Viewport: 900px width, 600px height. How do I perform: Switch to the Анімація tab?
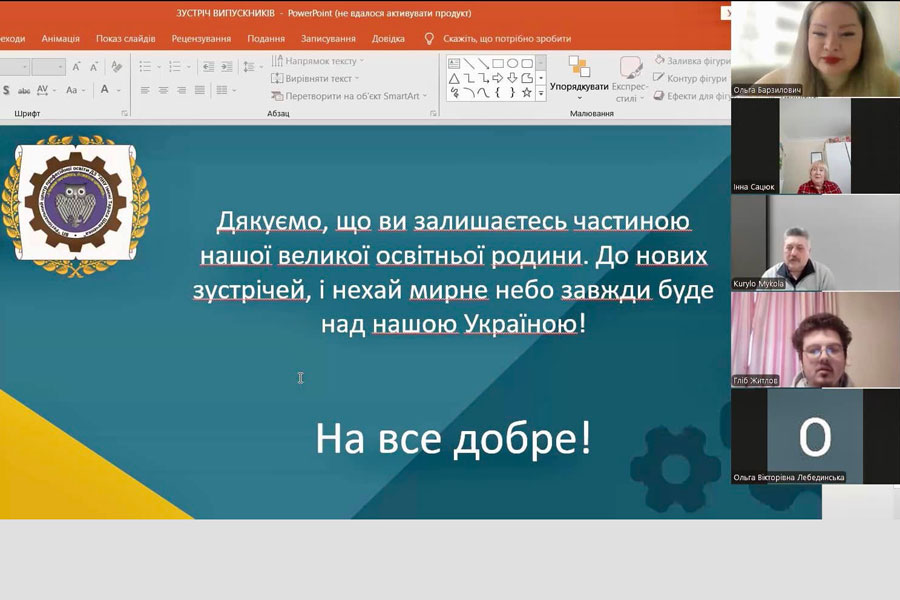[x=60, y=39]
